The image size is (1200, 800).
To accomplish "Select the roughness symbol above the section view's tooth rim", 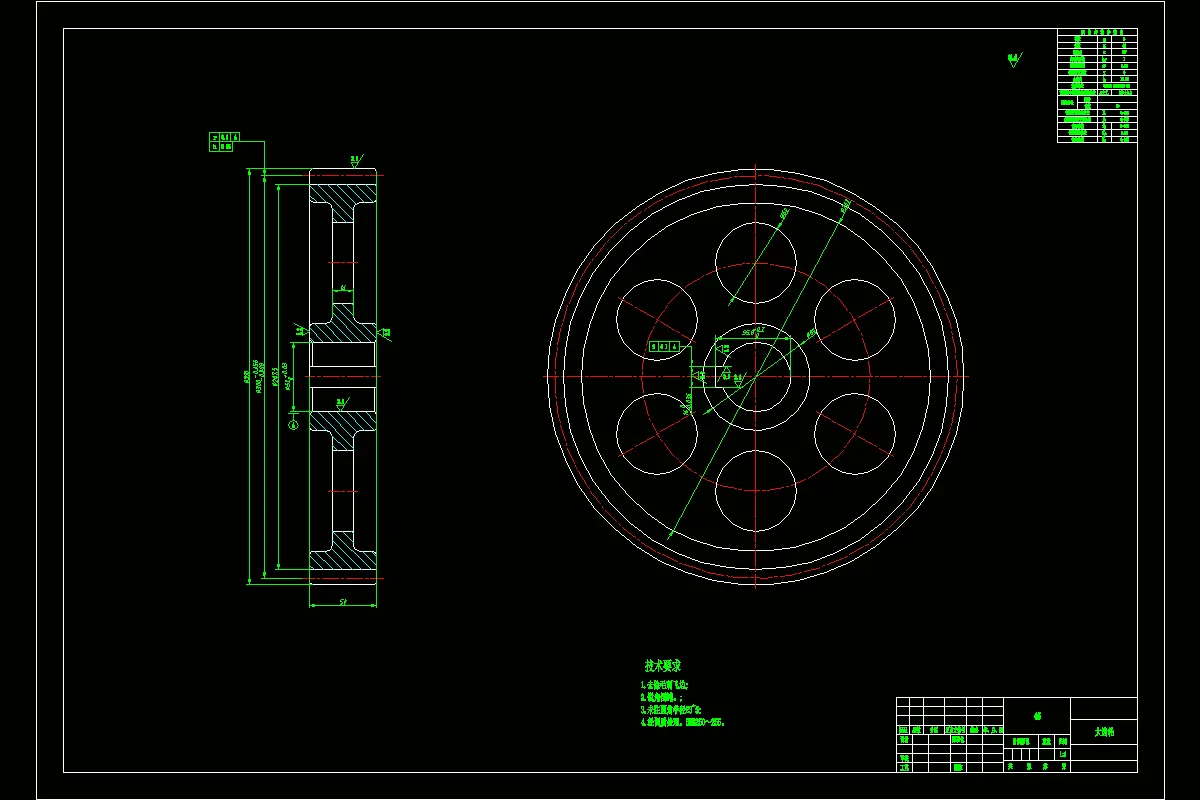I will [356, 159].
